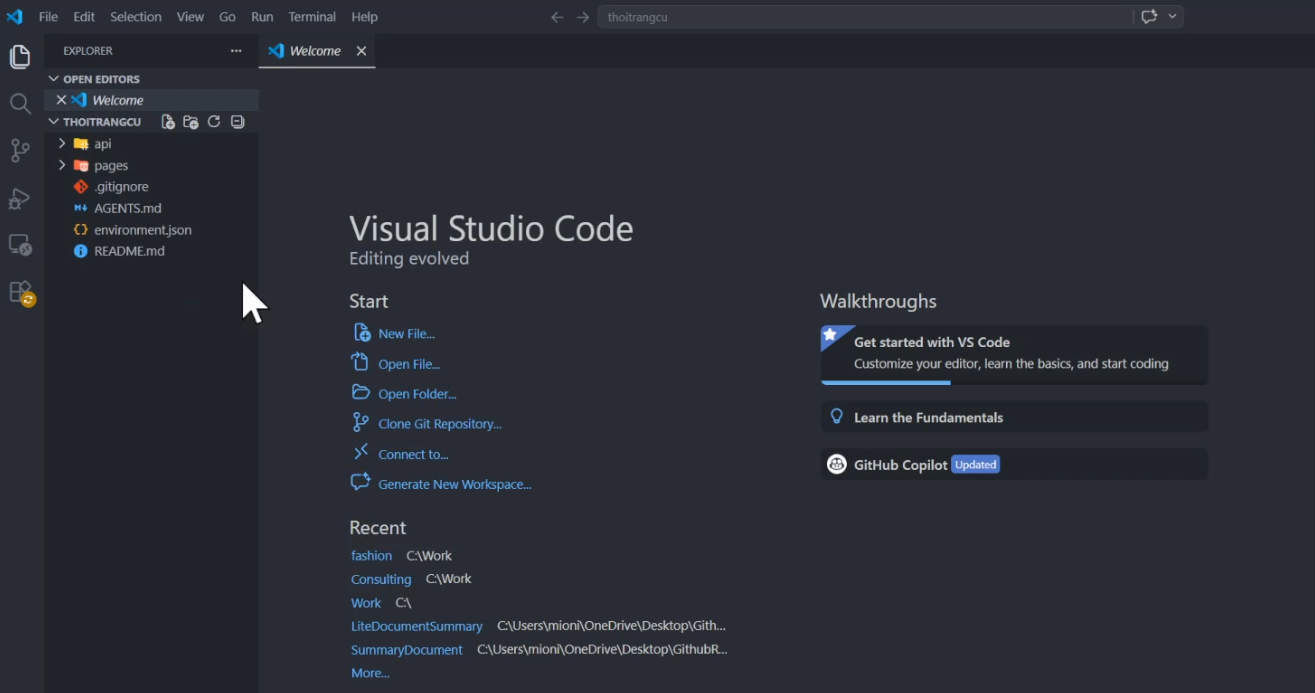Screen dimensions: 1315x693
Task: Click the Generate New Workspace... link
Action: [x=455, y=484]
